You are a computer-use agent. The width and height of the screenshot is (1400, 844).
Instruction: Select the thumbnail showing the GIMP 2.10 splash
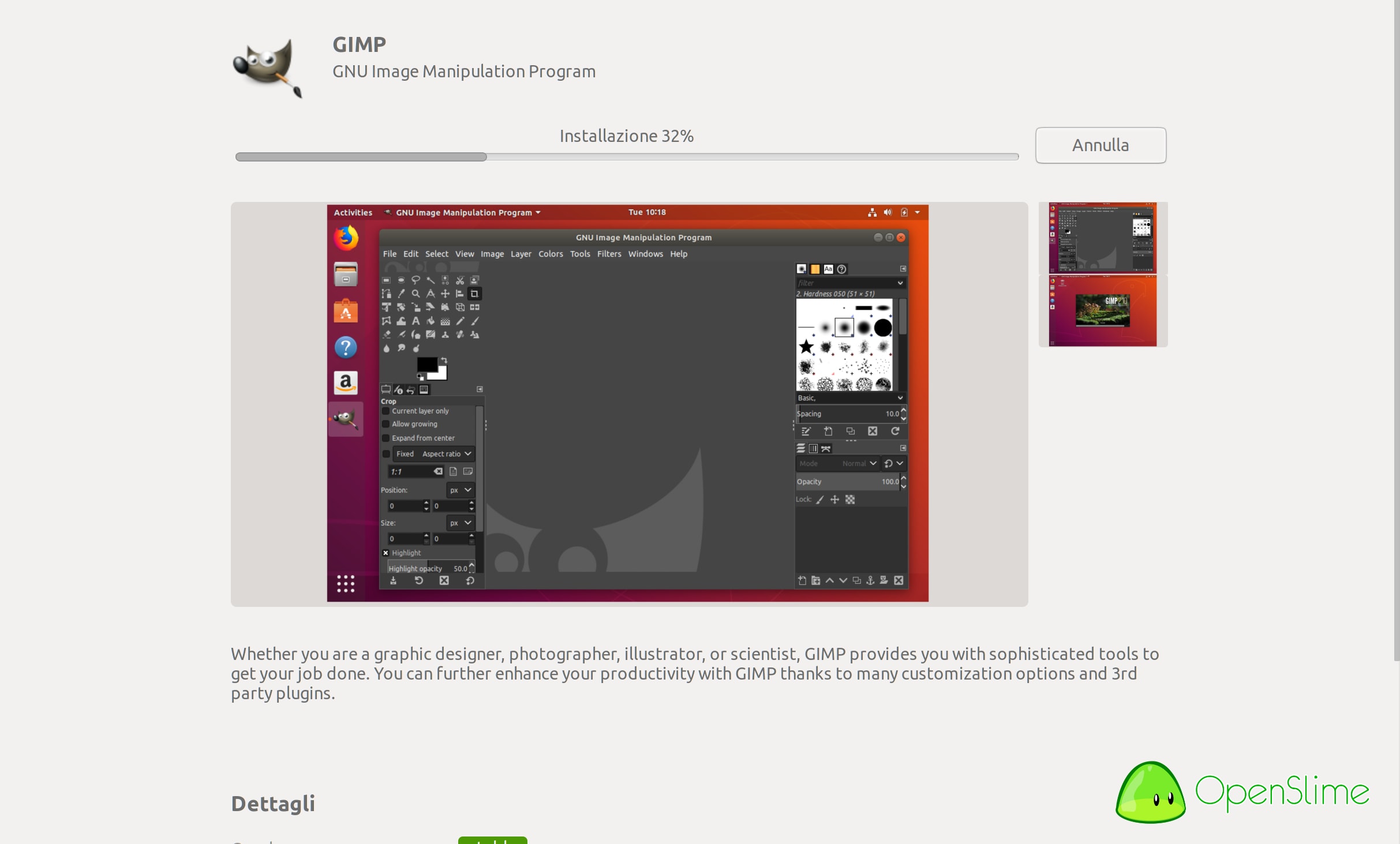coord(1103,311)
